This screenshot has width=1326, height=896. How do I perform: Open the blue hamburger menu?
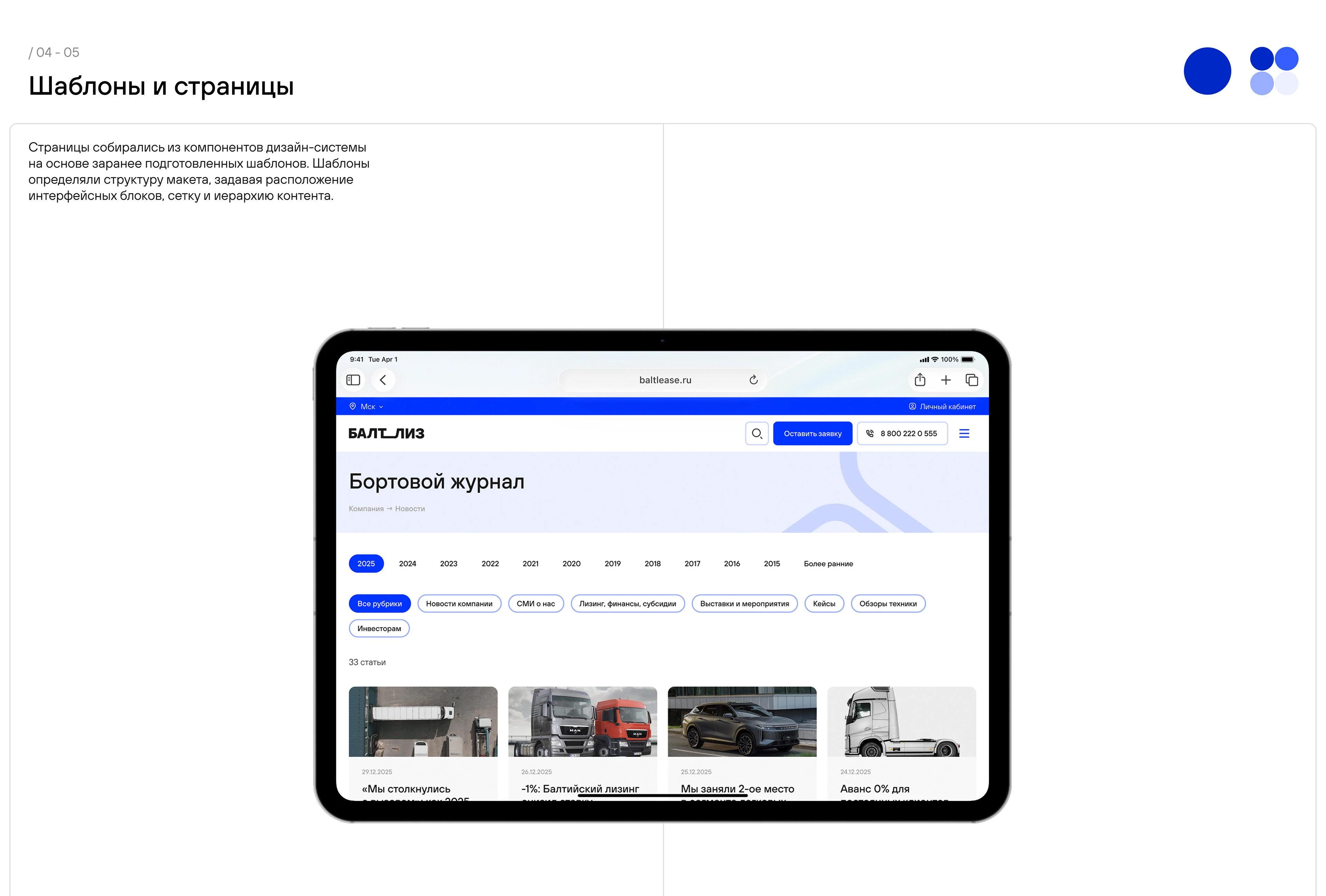click(x=964, y=433)
